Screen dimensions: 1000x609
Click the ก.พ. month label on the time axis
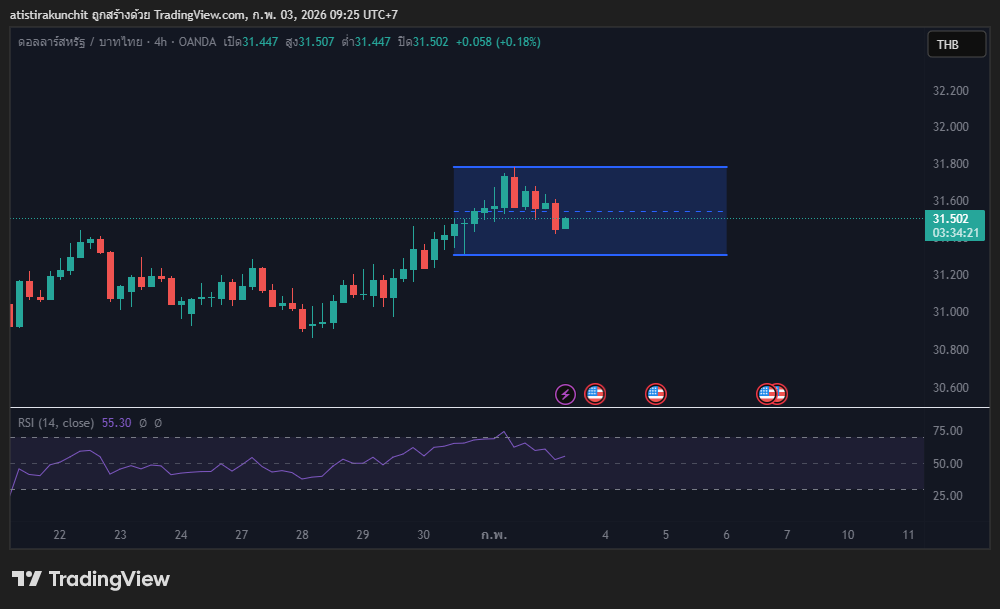tap(494, 535)
